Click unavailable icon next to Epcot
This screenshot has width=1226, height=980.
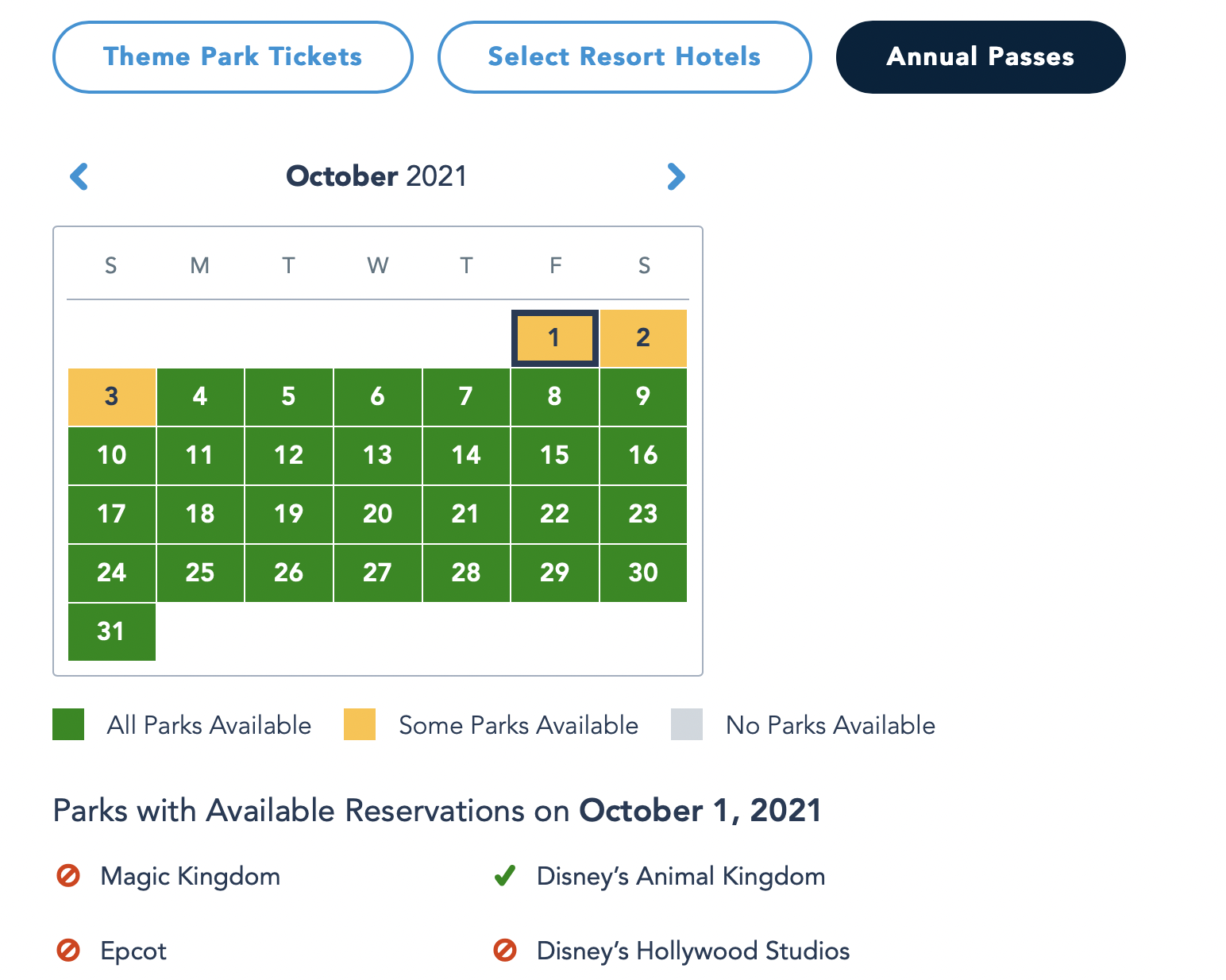coord(68,950)
